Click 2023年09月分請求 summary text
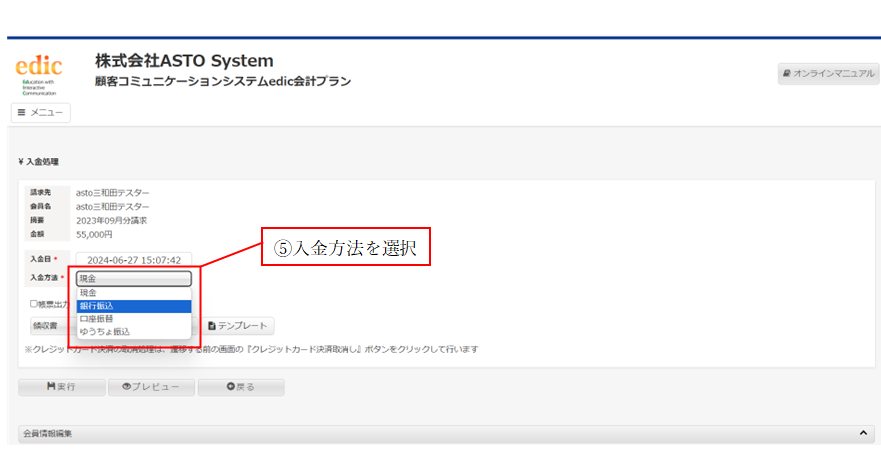This screenshot has height=451, width=881. pos(112,221)
